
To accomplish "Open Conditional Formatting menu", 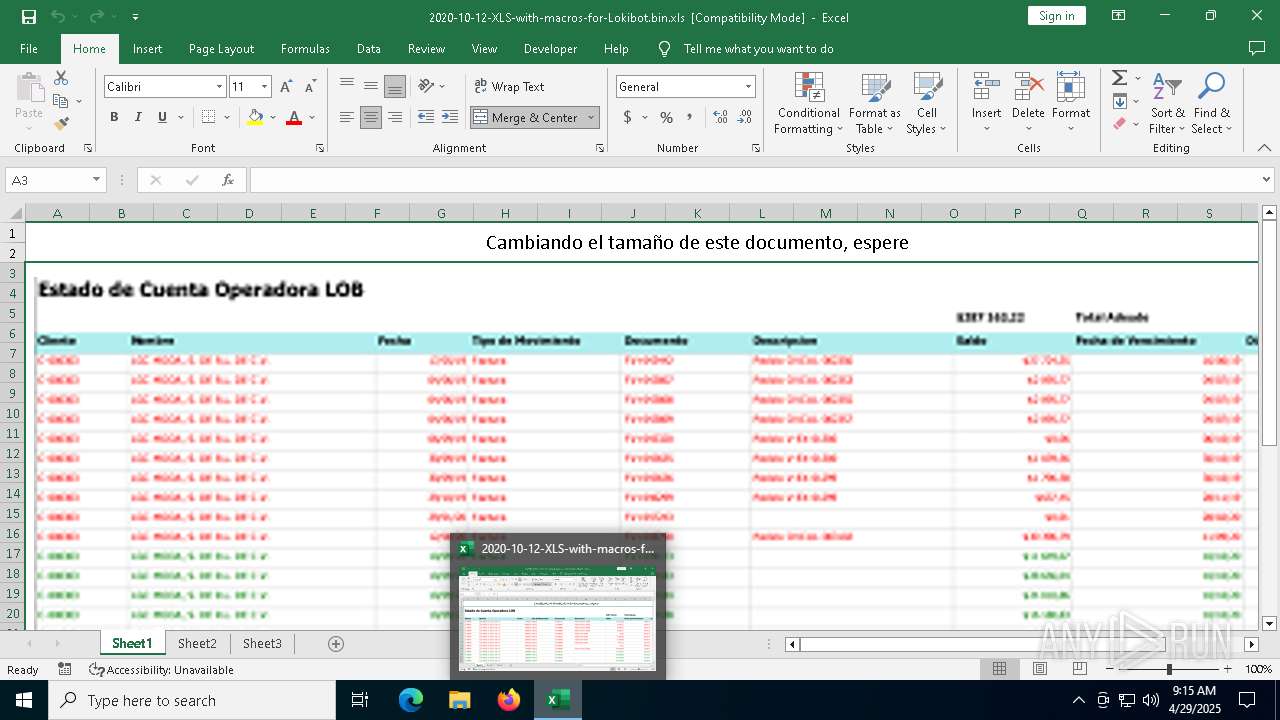I will (808, 104).
